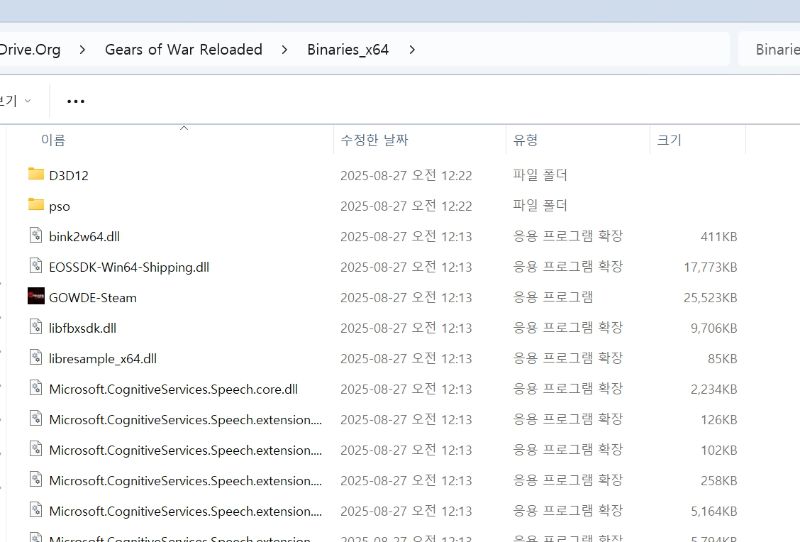The width and height of the screenshot is (800, 542).
Task: Click the 2,234KB size value
Action: (714, 389)
